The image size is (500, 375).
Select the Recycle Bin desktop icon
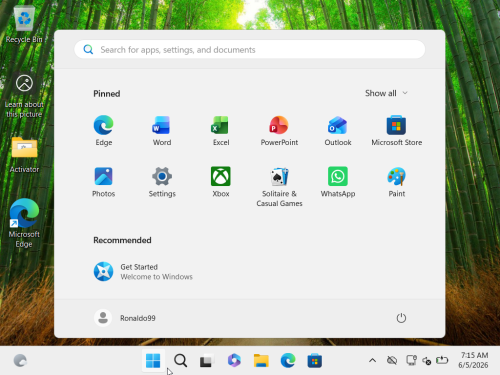point(24,25)
